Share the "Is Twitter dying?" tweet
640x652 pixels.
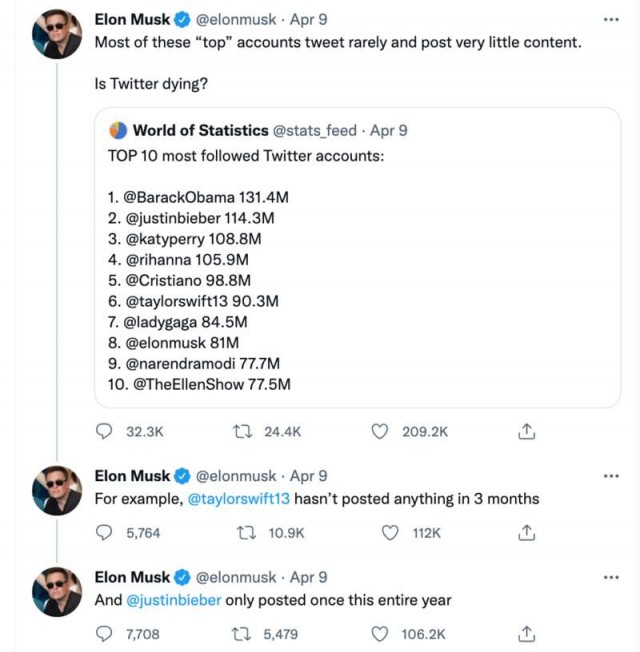(x=526, y=431)
